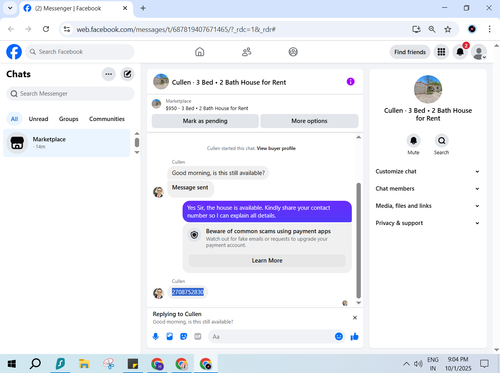Start a new message with compose icon
Screen dimensions: 500x373
(x=127, y=74)
